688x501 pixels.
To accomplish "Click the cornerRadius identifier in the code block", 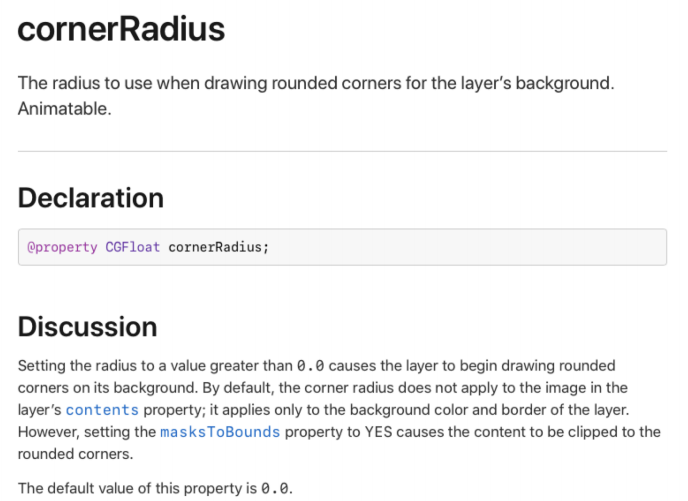I will [216, 247].
